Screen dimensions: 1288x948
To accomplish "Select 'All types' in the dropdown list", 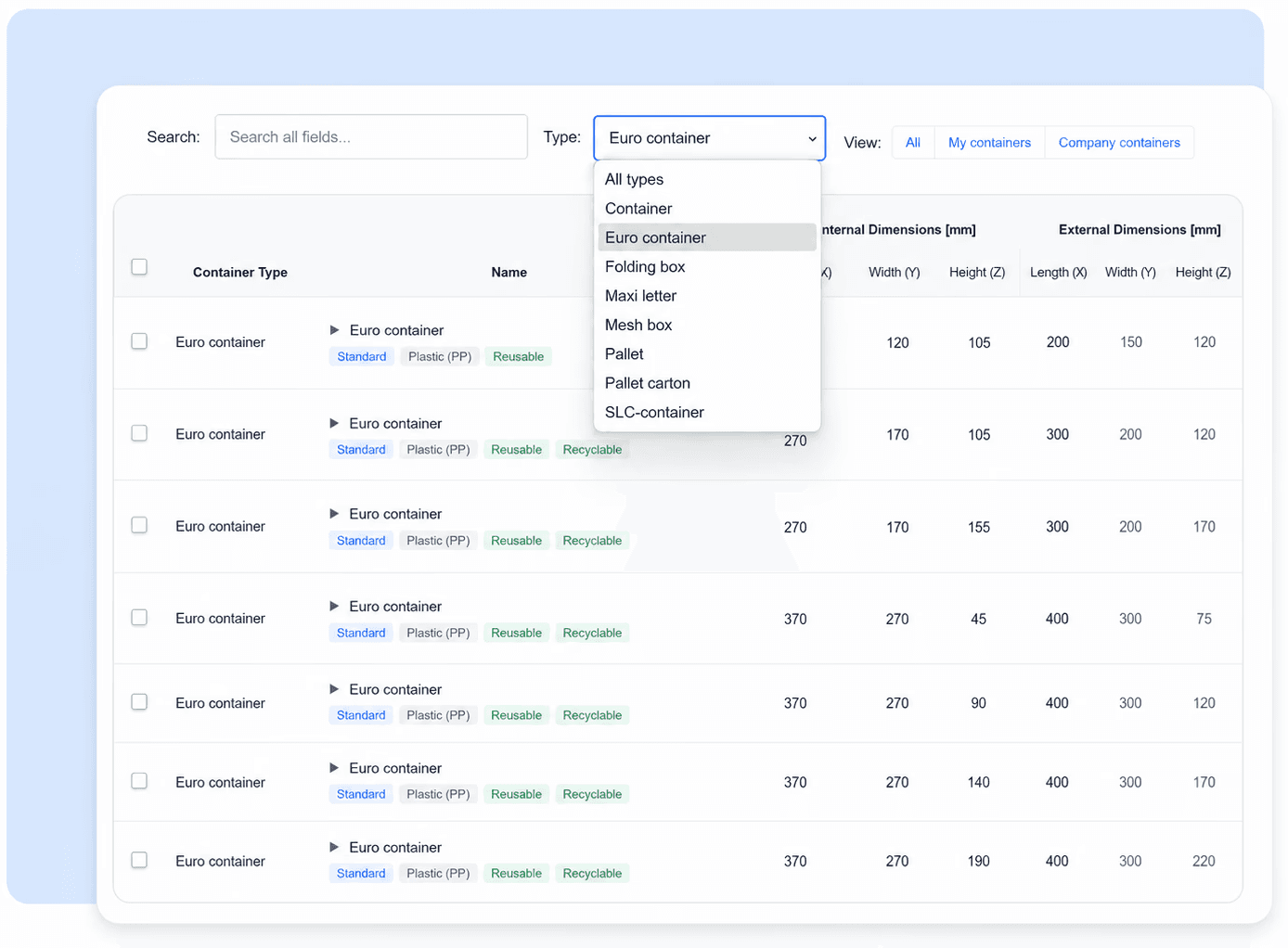I will (707, 179).
